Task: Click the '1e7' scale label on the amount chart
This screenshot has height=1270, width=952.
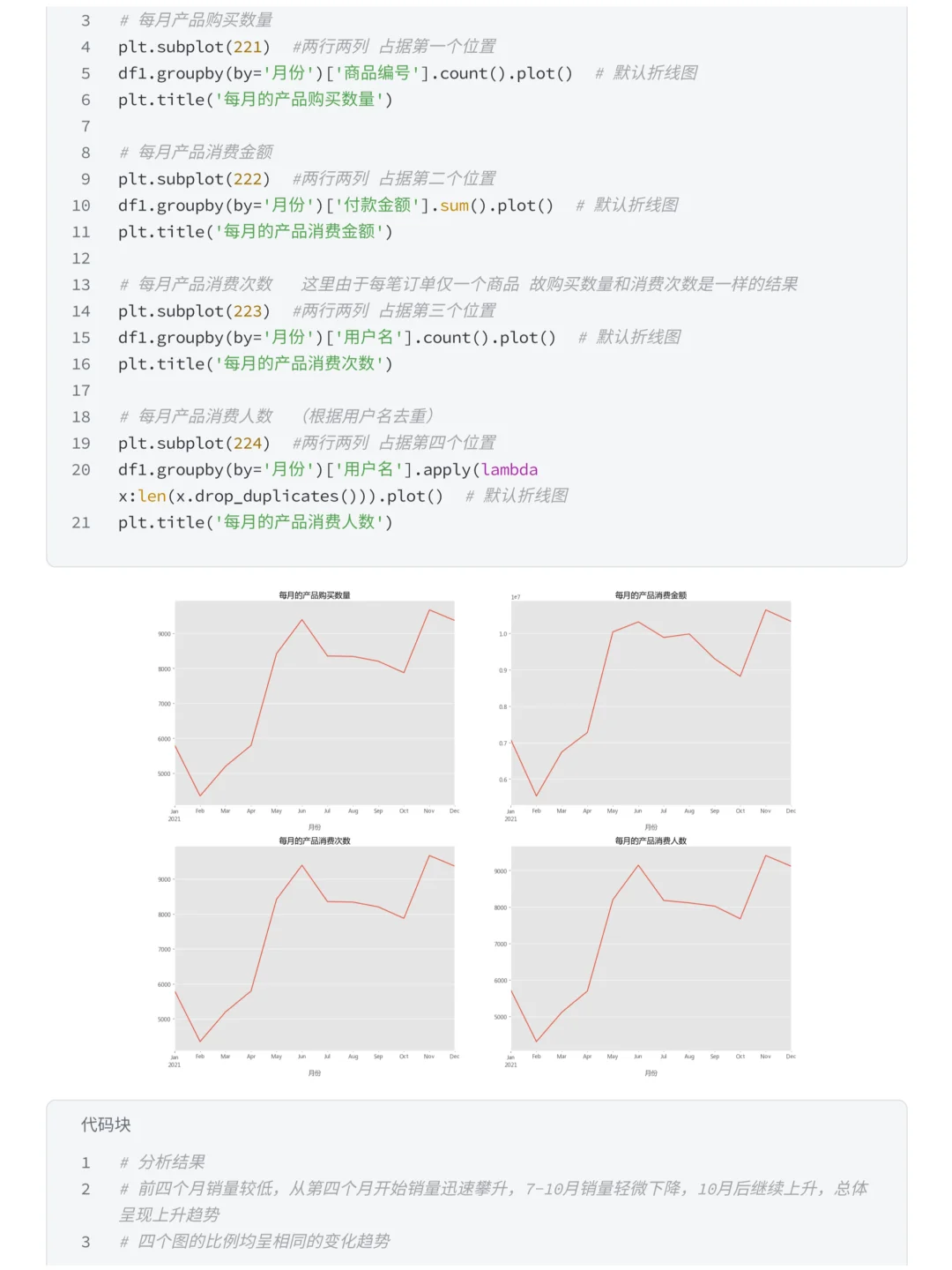Action: coord(516,597)
